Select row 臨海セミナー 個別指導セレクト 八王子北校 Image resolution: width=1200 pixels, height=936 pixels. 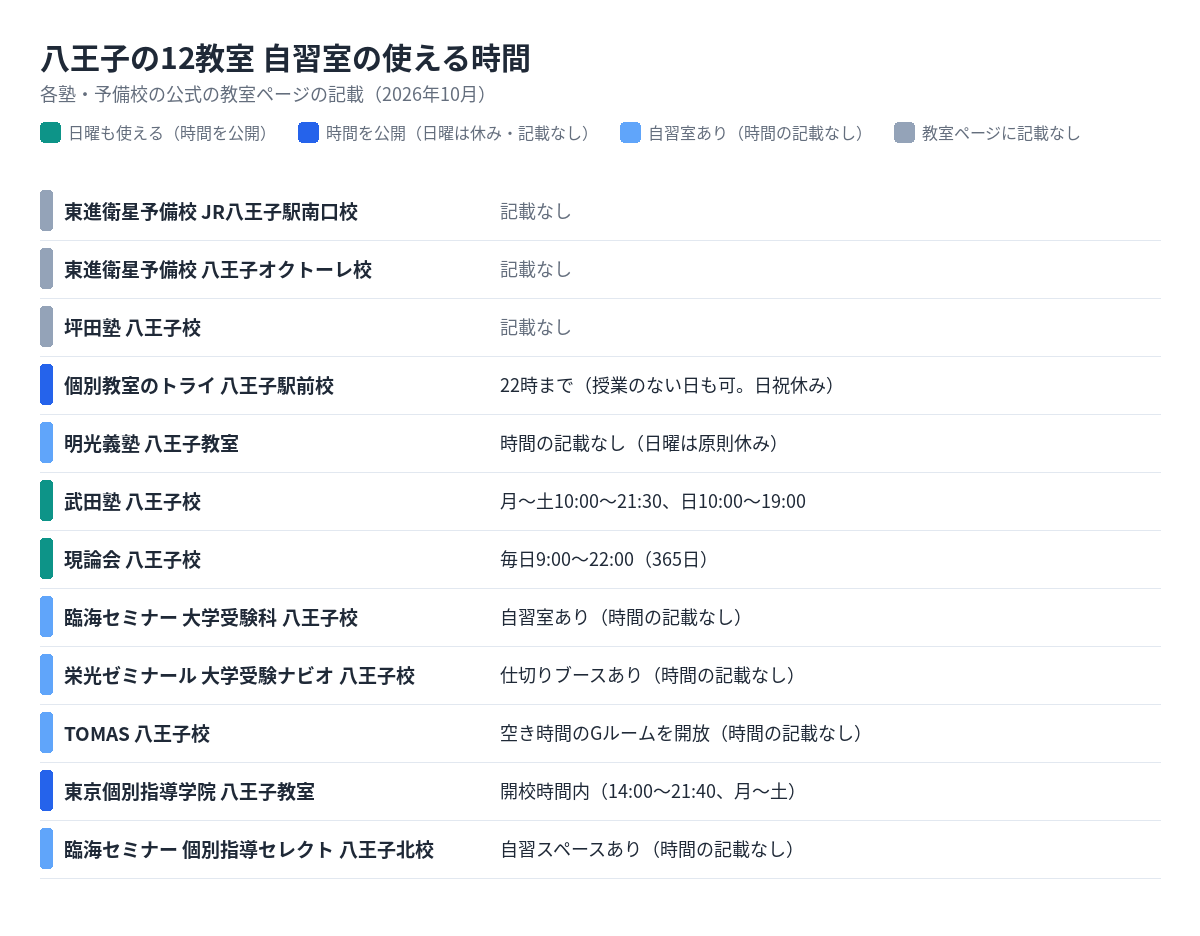(600, 849)
